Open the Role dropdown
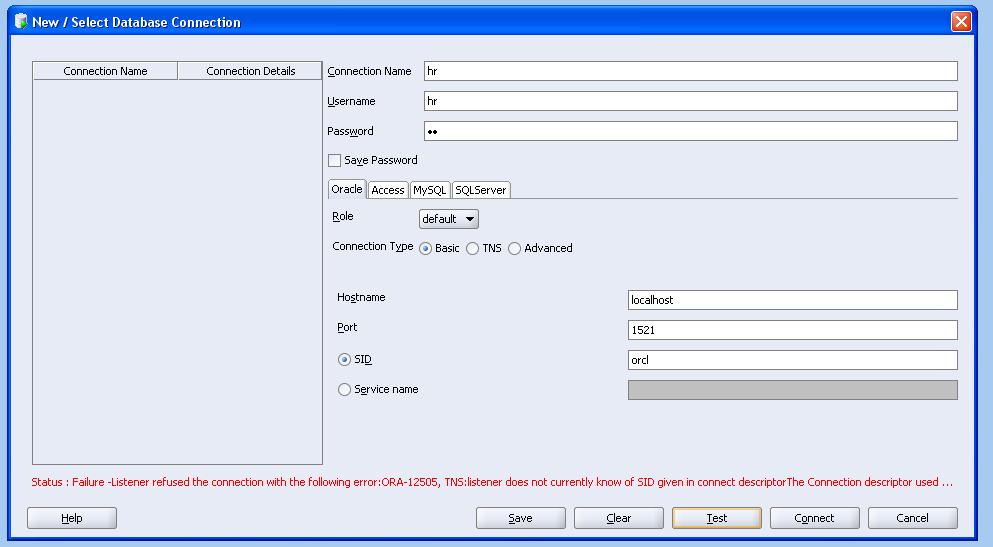Viewport: 993px width, 547px height. [448, 219]
